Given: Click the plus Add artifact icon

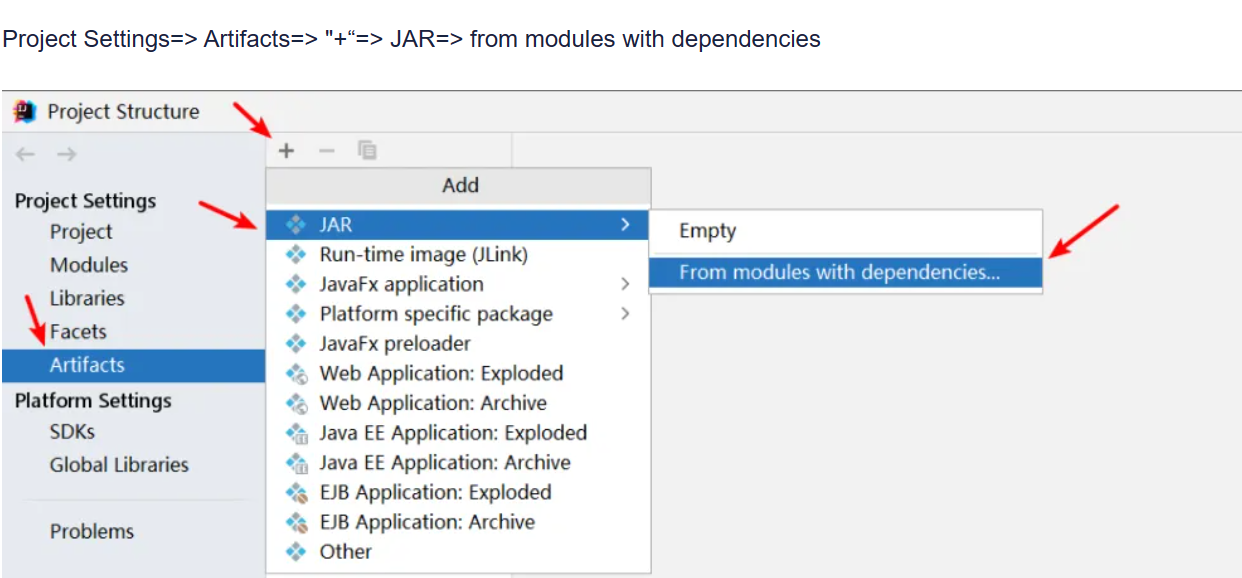Looking at the screenshot, I should tap(287, 151).
